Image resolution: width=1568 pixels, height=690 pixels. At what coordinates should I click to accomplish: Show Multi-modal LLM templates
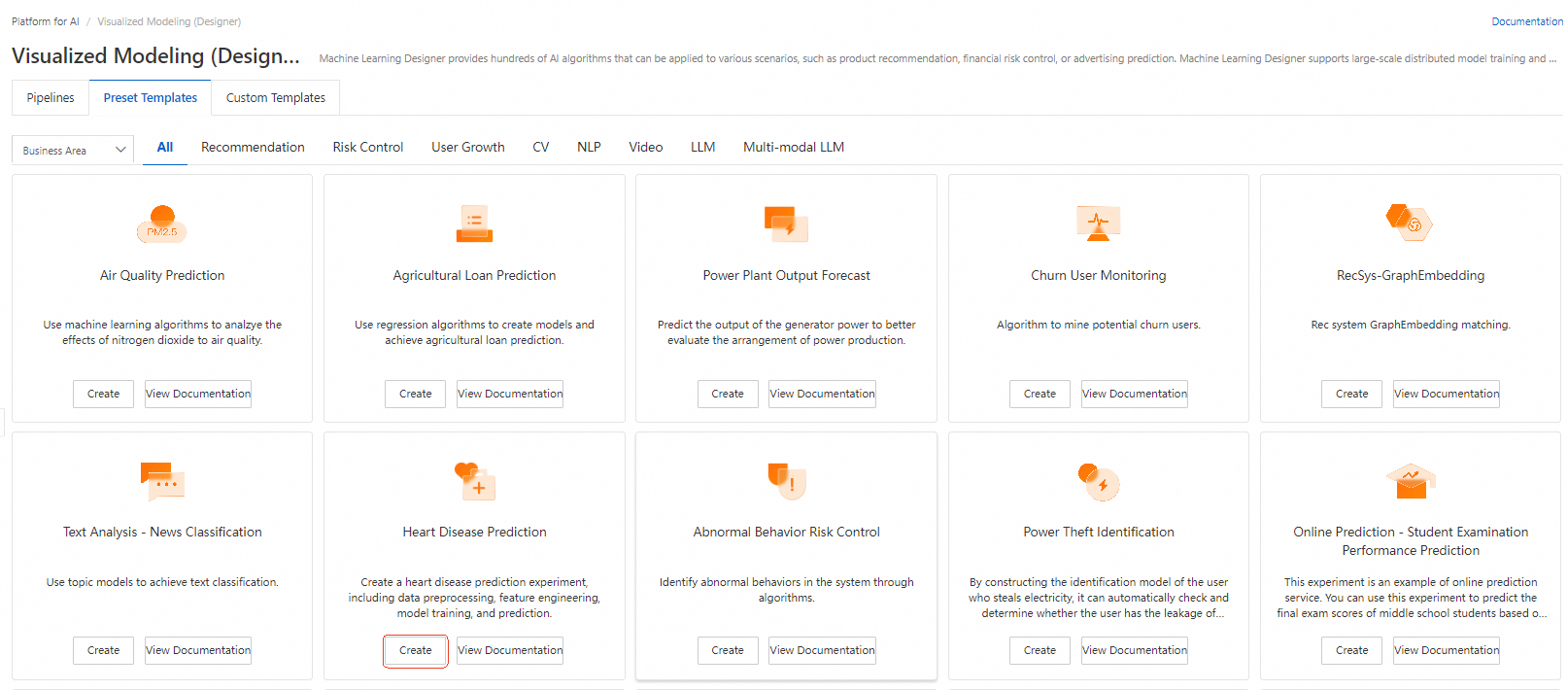(x=794, y=147)
